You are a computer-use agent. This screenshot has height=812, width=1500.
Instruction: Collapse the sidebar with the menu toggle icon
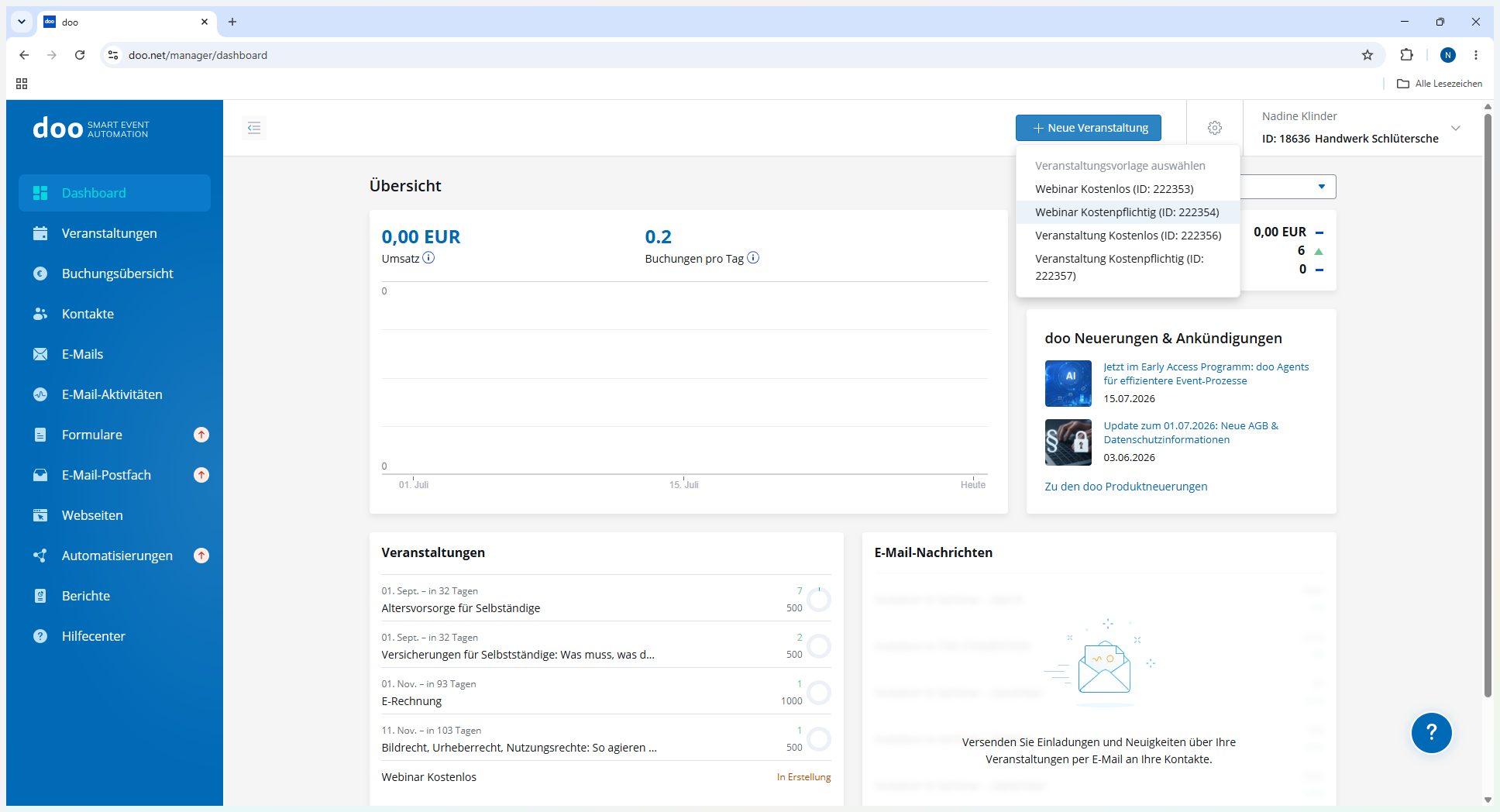pos(254,128)
